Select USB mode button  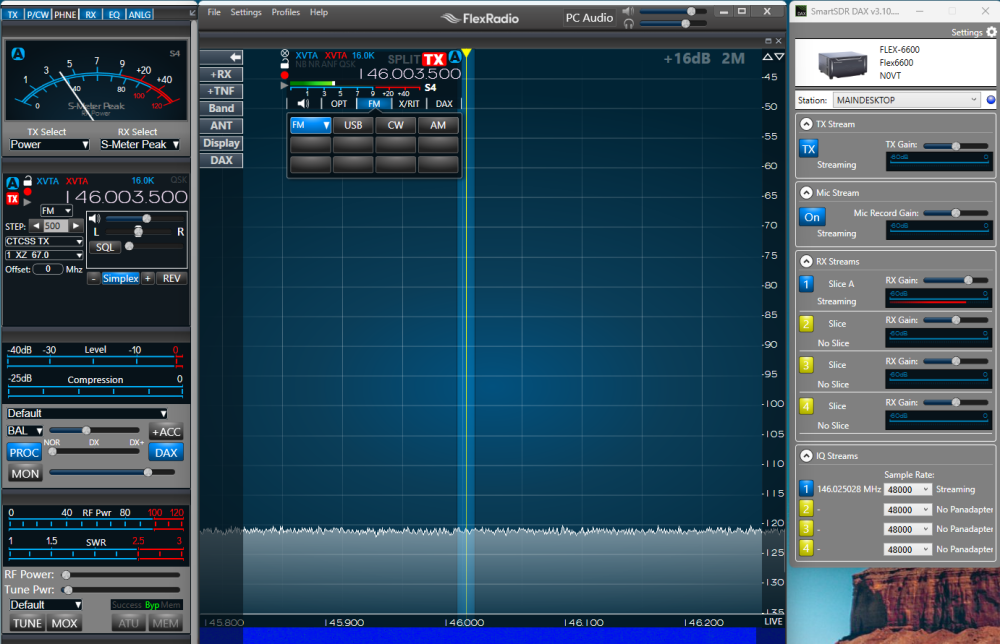(x=353, y=125)
